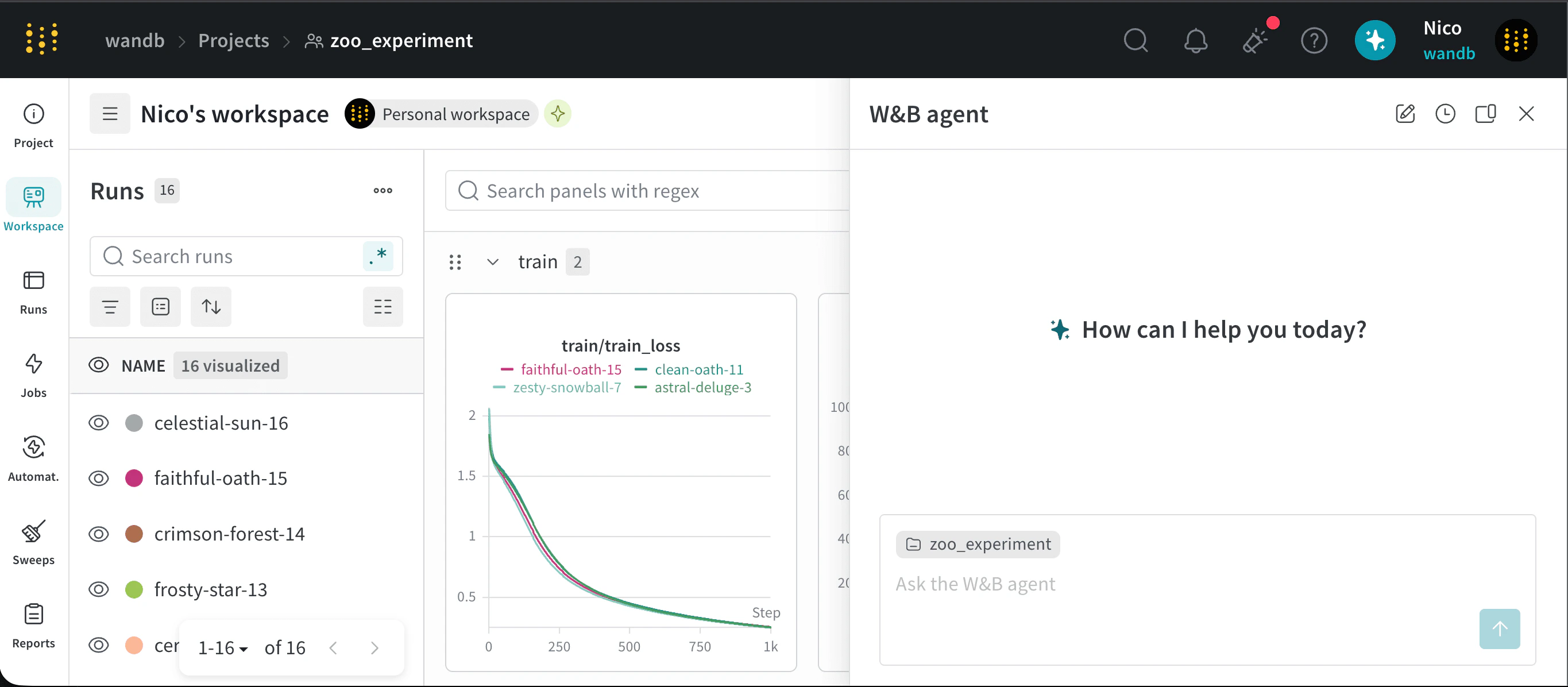Open the Reports sidebar tab
The width and height of the screenshot is (1568, 687).
33,626
